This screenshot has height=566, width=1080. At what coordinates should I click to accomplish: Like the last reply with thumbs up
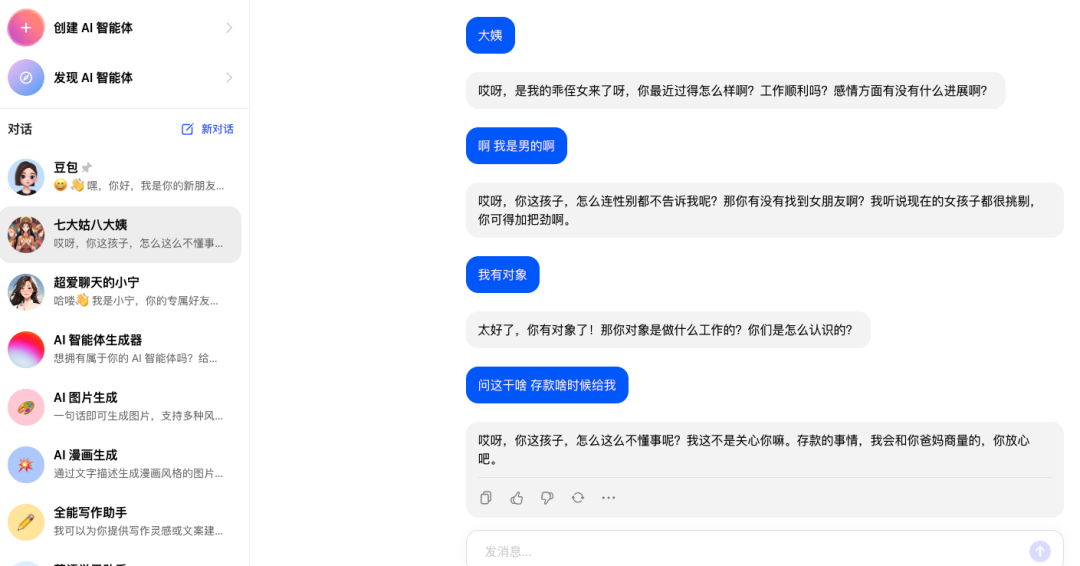[x=517, y=498]
